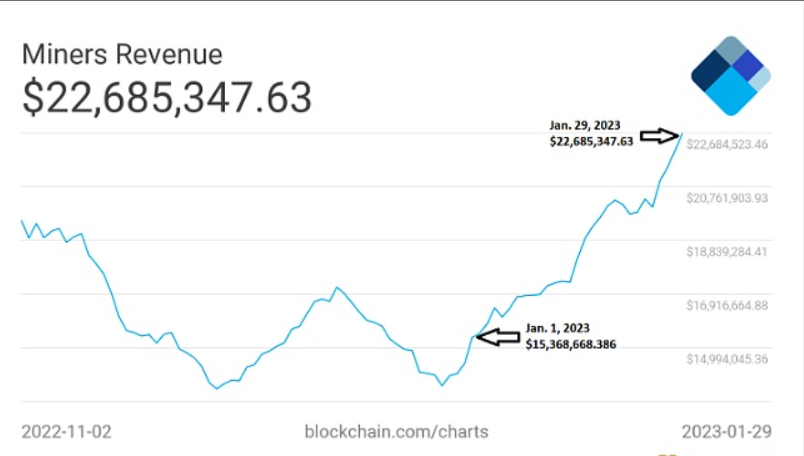Screen dimensions: 804x456
Task: Click the arrow pointing at the Jan. 29 peak
Action: click(x=659, y=134)
